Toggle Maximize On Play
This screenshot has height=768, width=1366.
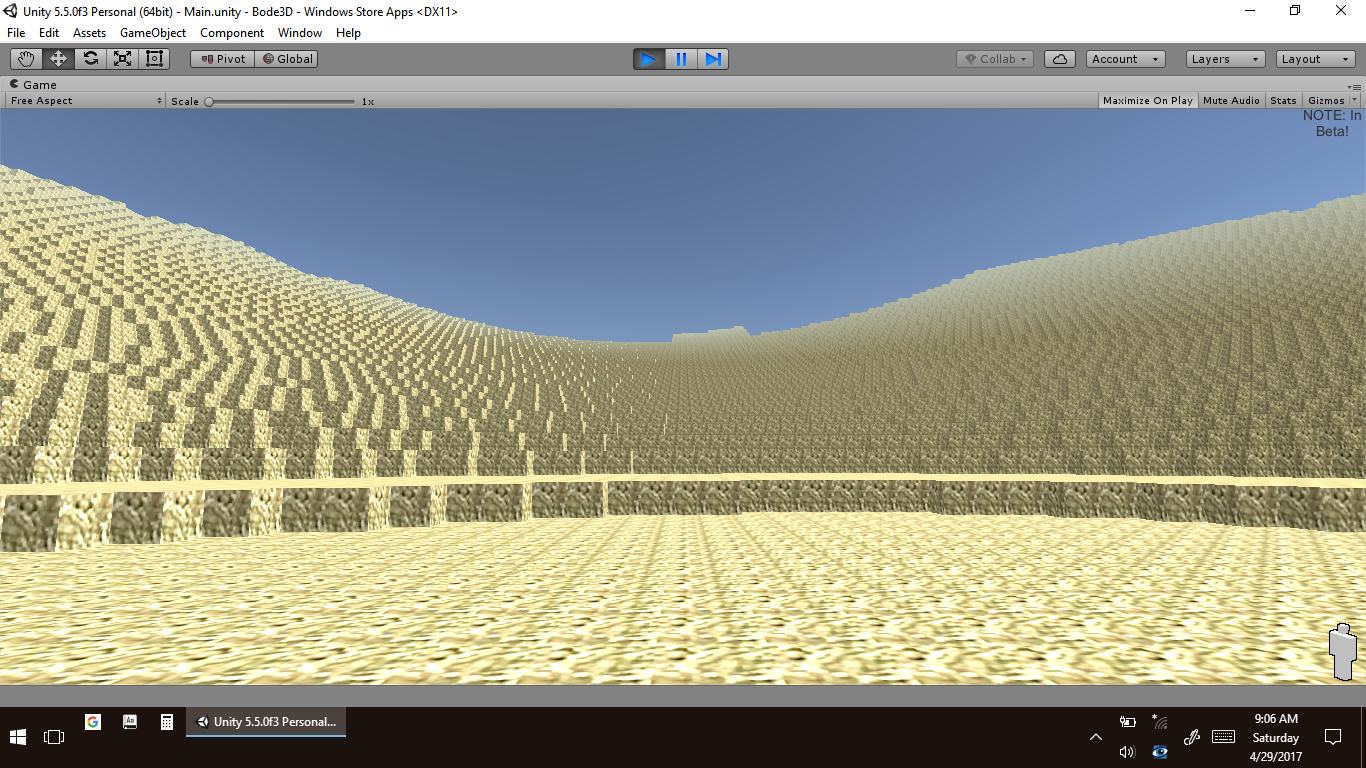[x=1147, y=101]
